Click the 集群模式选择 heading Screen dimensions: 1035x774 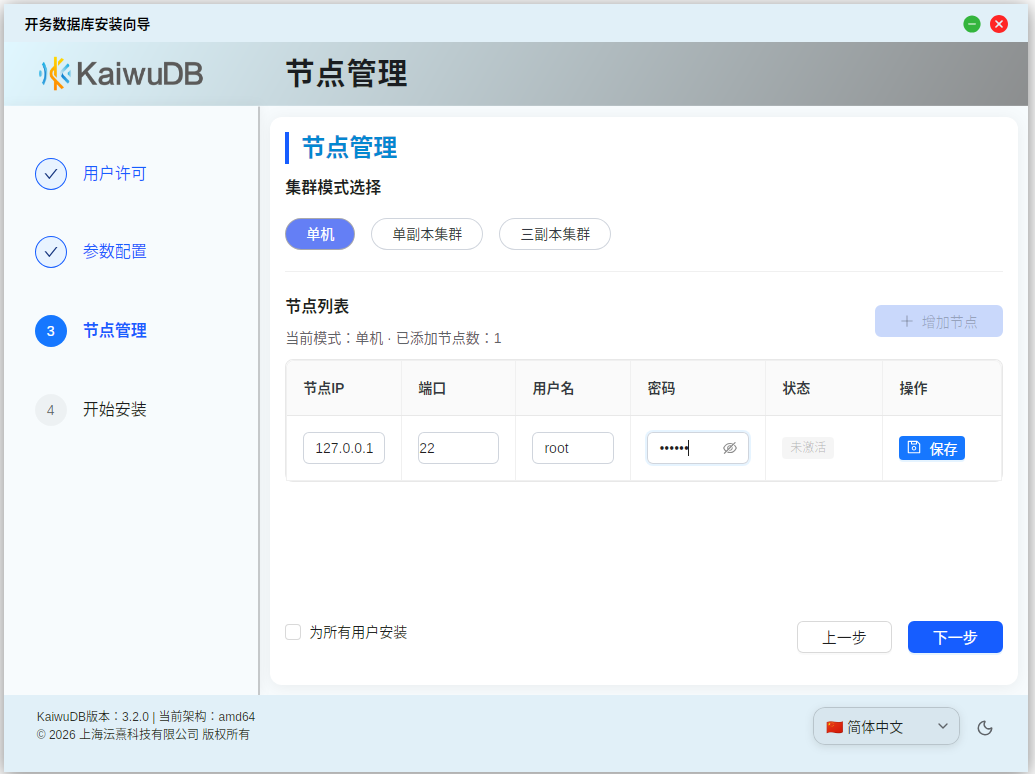(x=333, y=187)
